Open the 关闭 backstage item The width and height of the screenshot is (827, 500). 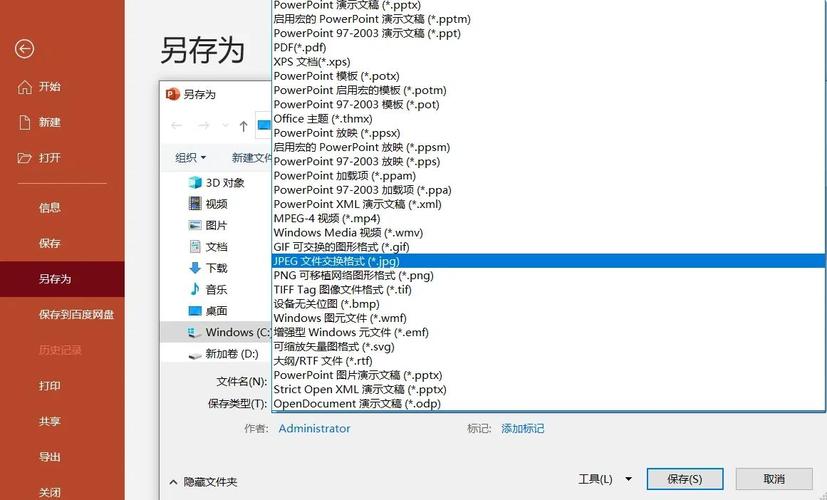tap(62, 492)
